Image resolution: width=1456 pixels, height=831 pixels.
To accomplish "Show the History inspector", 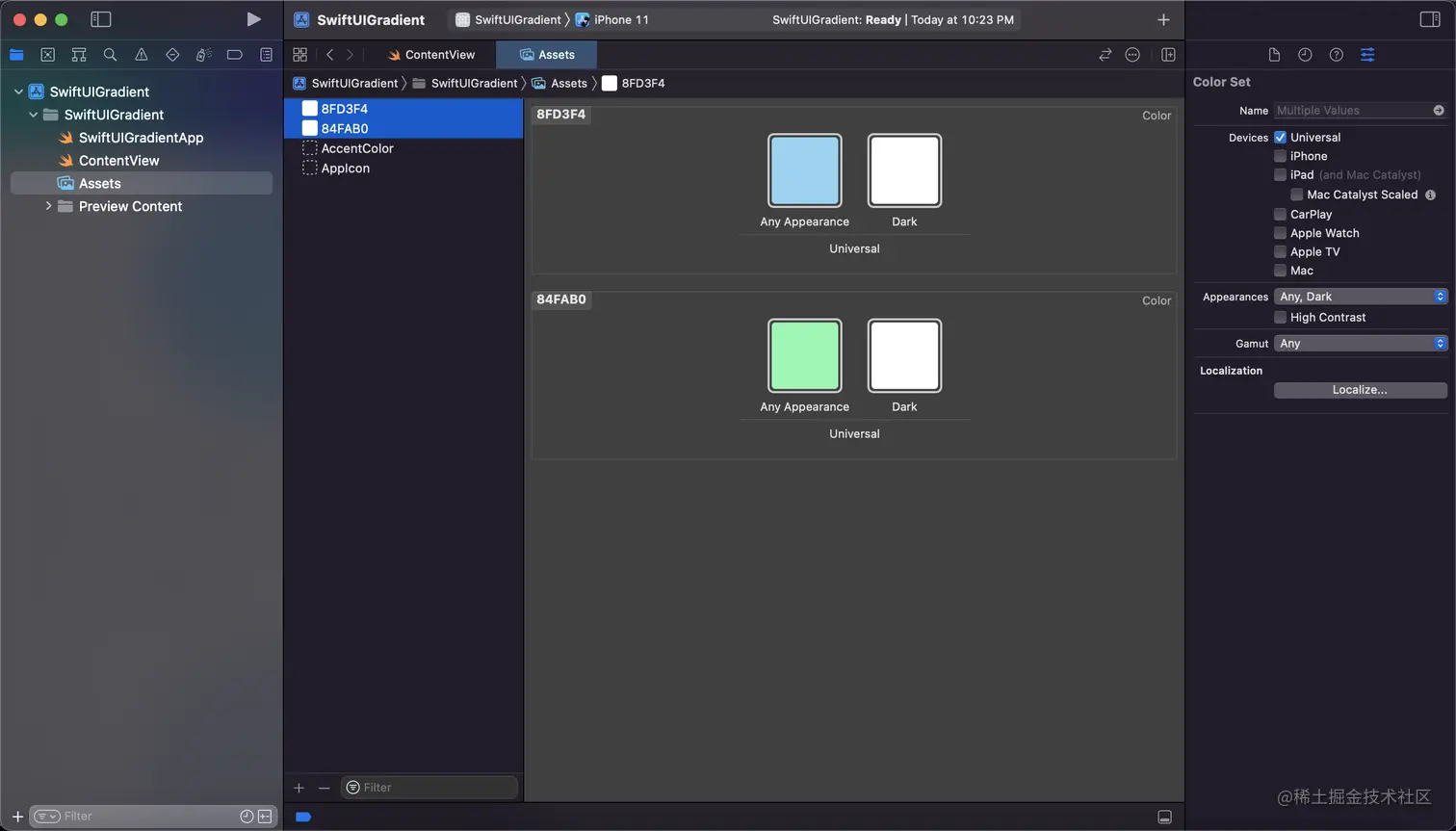I will pos(1305,55).
